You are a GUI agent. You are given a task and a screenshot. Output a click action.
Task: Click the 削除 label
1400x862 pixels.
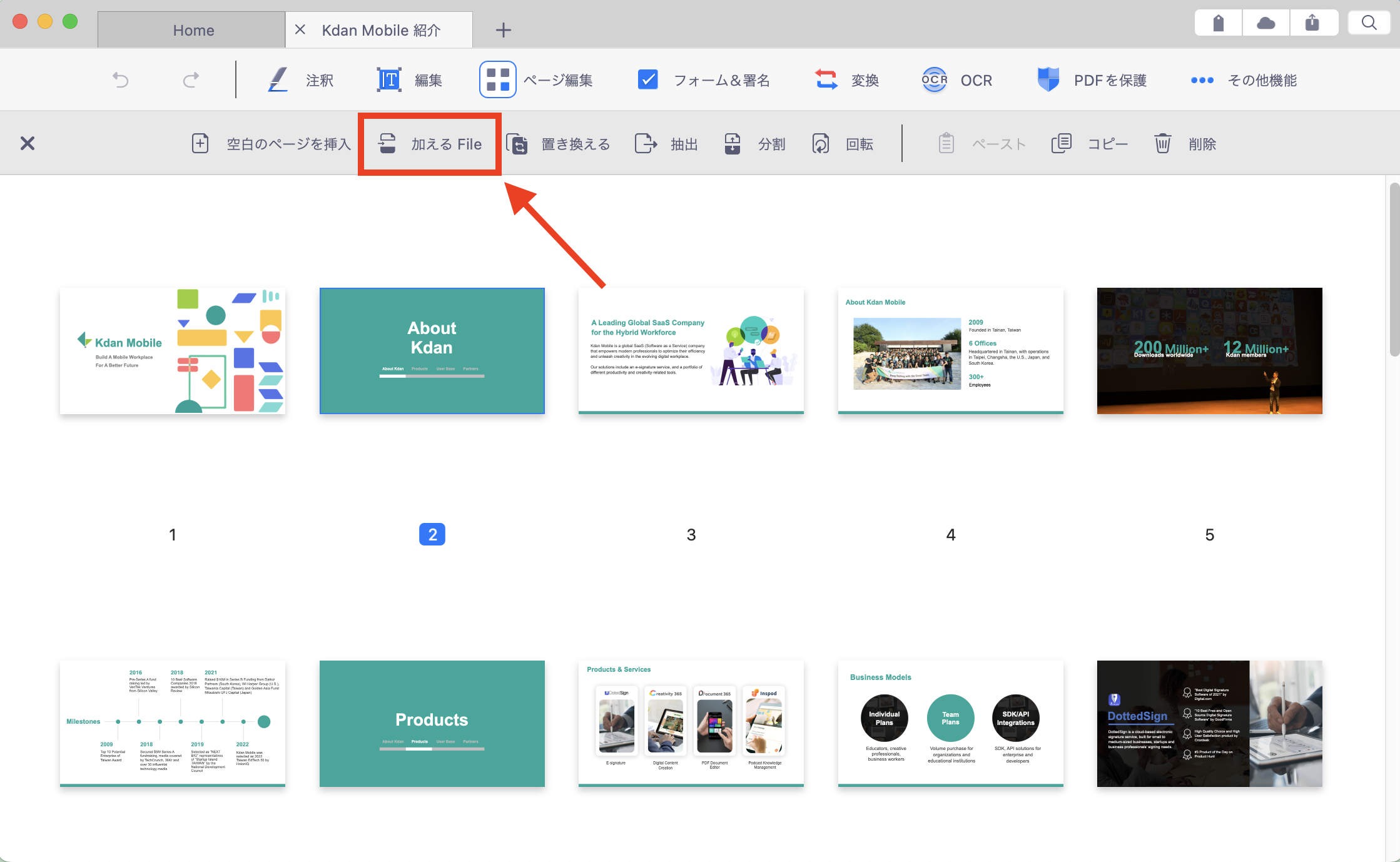[x=1202, y=144]
